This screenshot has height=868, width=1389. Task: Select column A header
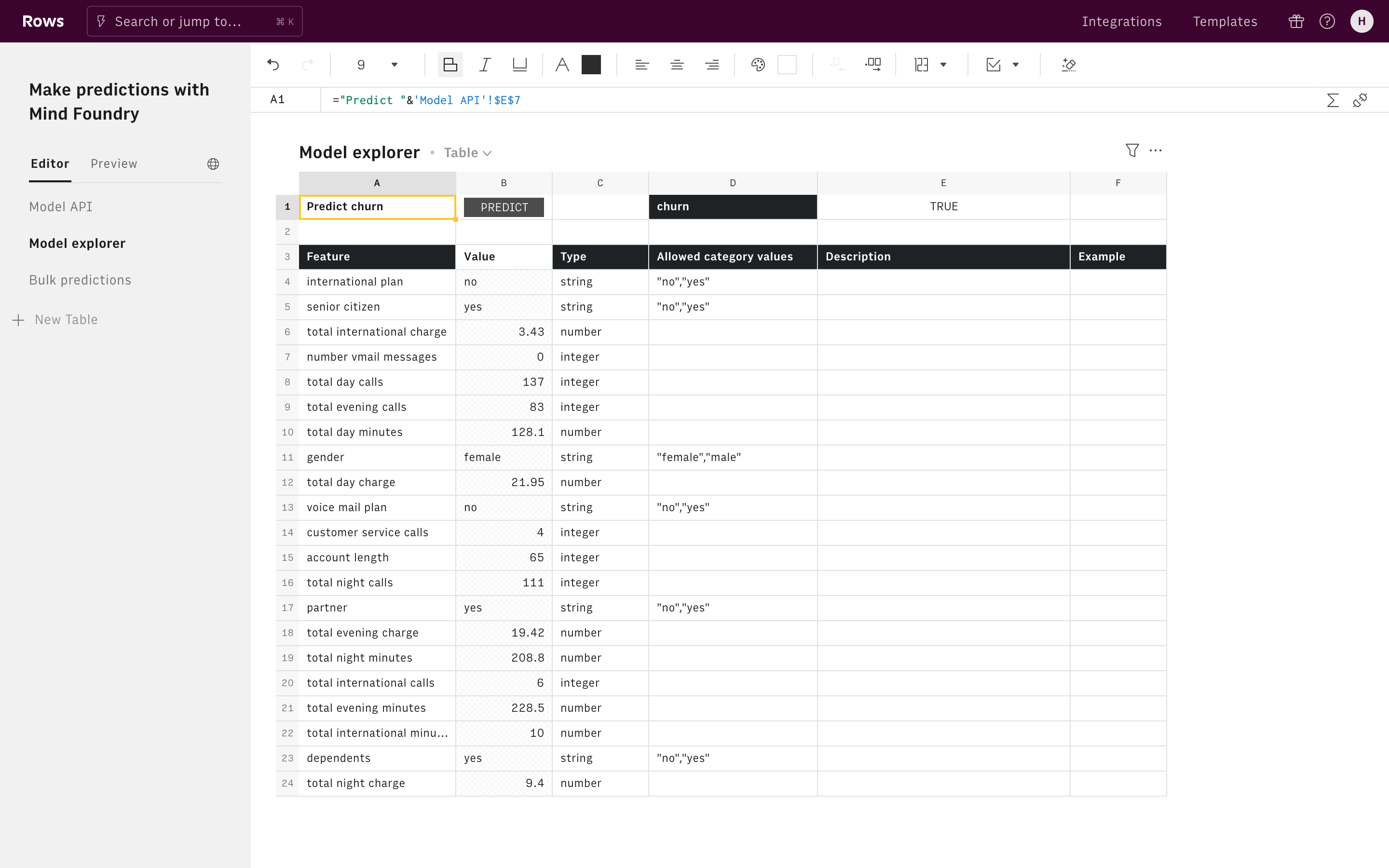point(377,183)
